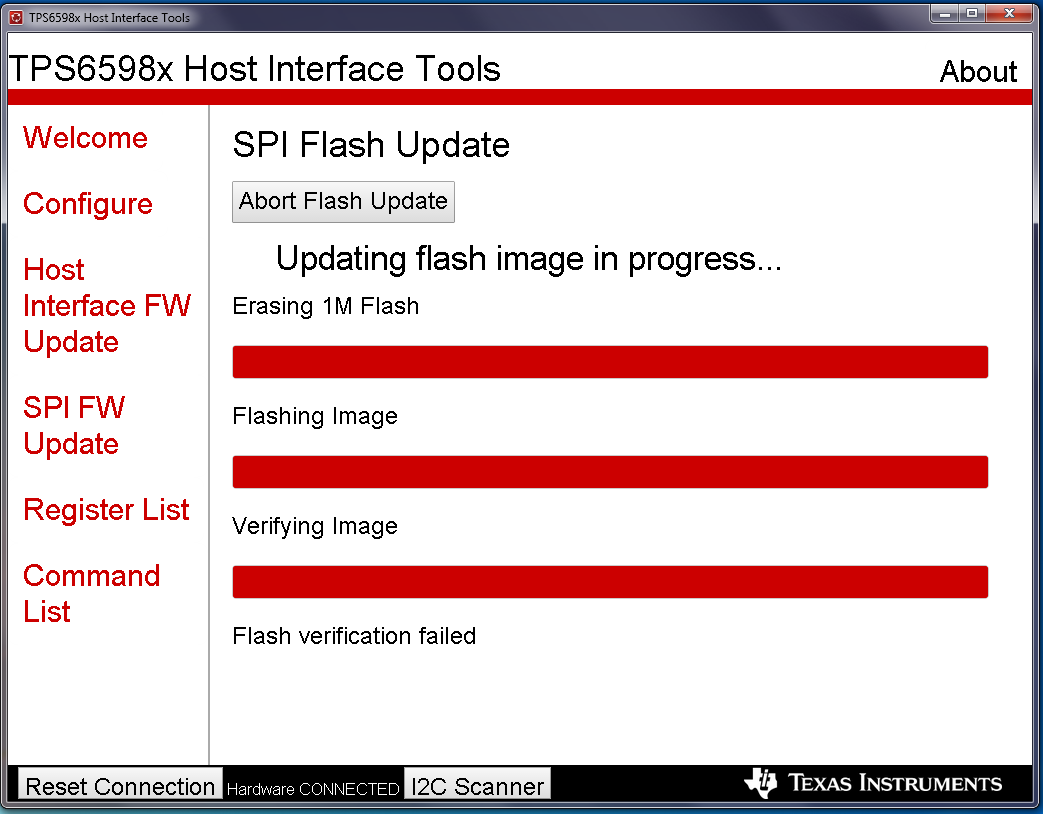Click the Texas Instruments logo
1043x814 pixels.
tap(872, 783)
